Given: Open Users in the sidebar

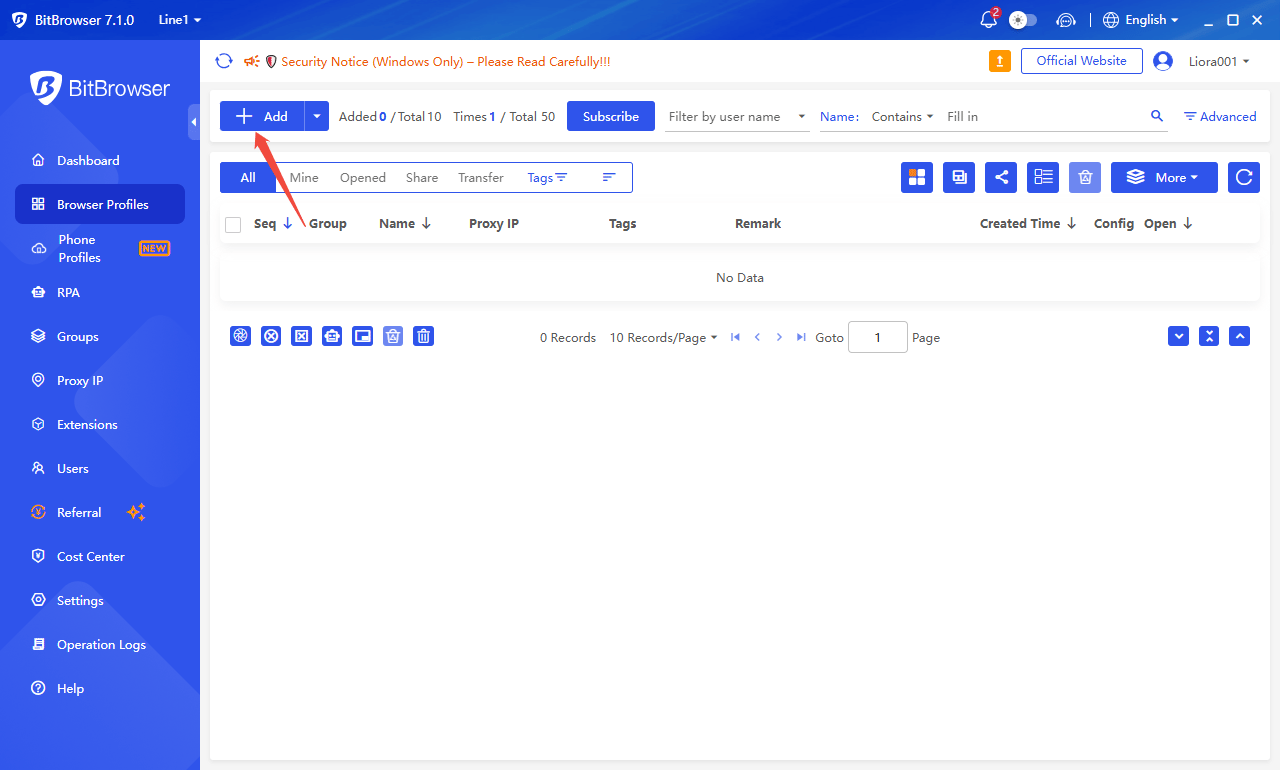Looking at the screenshot, I should pyautogui.click(x=100, y=468).
